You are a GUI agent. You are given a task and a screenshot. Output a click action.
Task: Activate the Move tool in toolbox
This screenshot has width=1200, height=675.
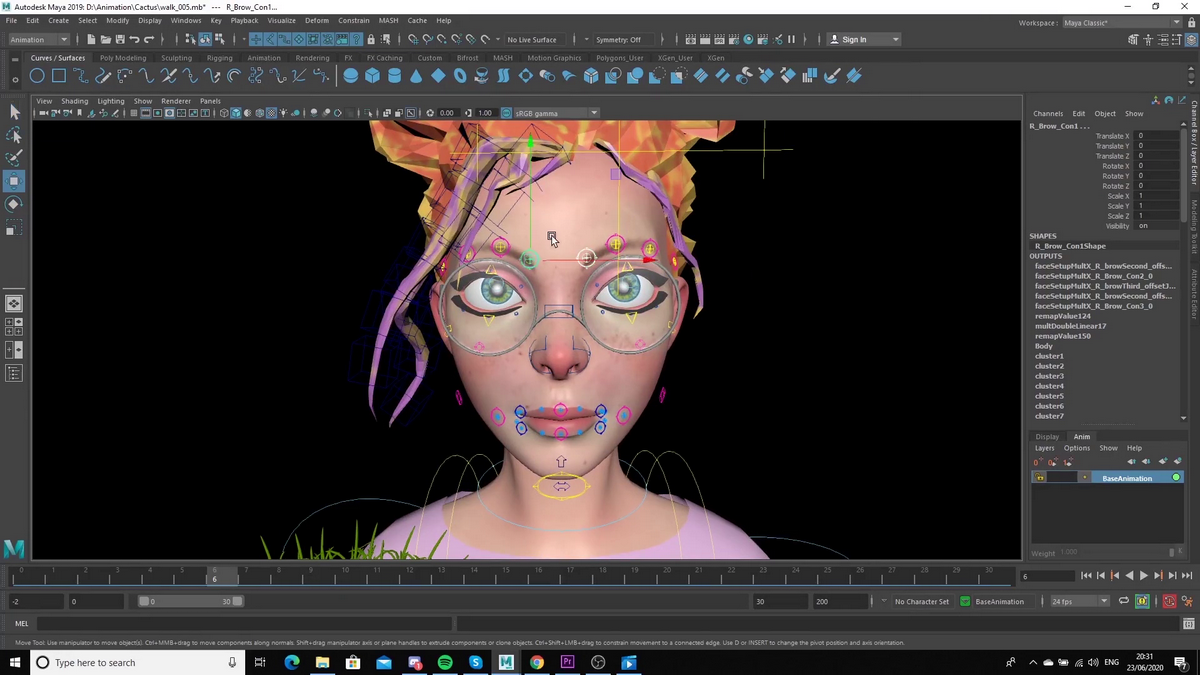point(14,181)
